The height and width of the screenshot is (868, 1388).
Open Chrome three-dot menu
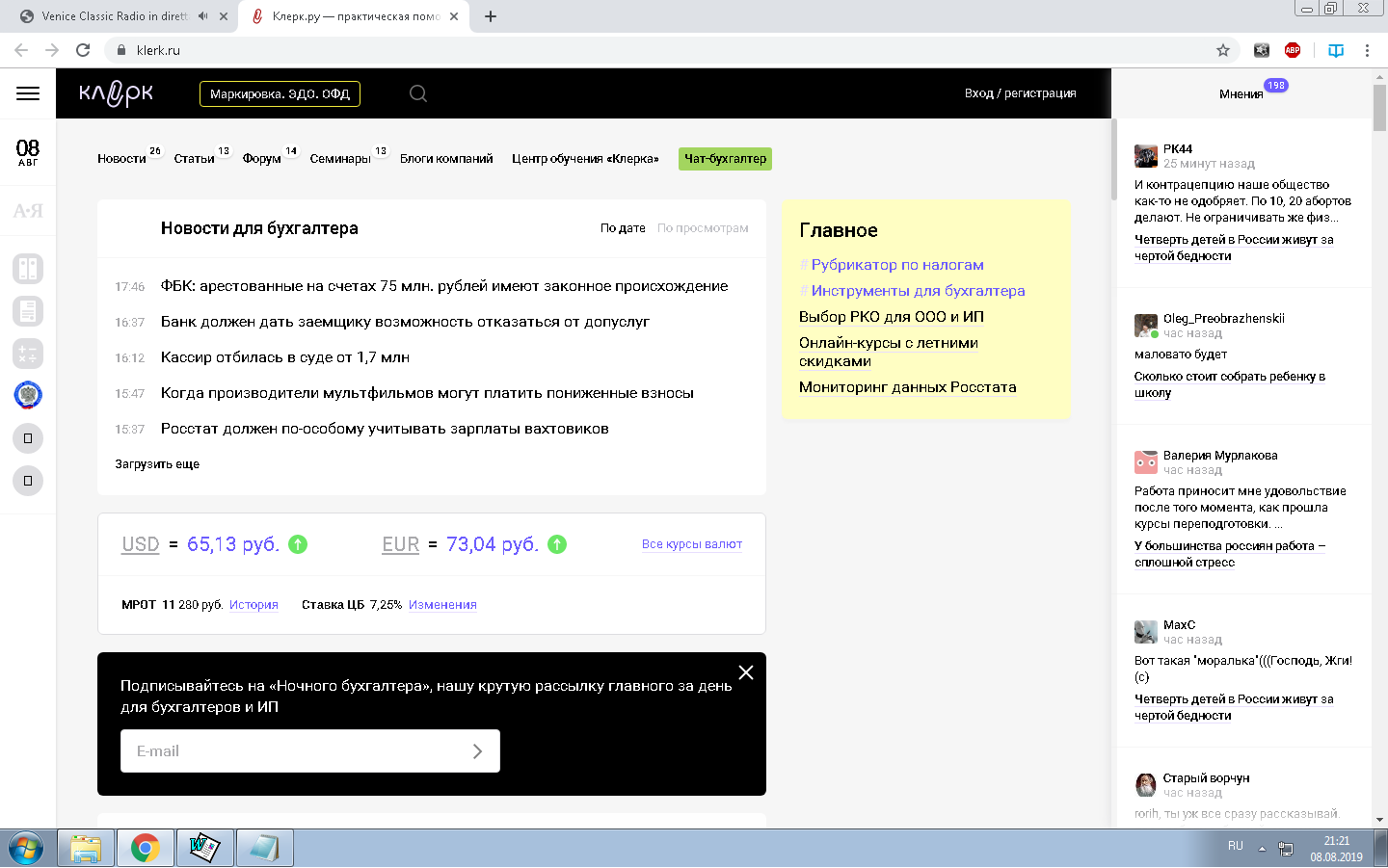[1367, 50]
